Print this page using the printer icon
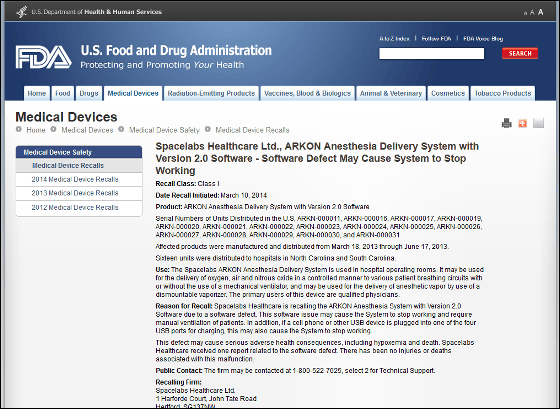The image size is (560, 409). pos(506,123)
